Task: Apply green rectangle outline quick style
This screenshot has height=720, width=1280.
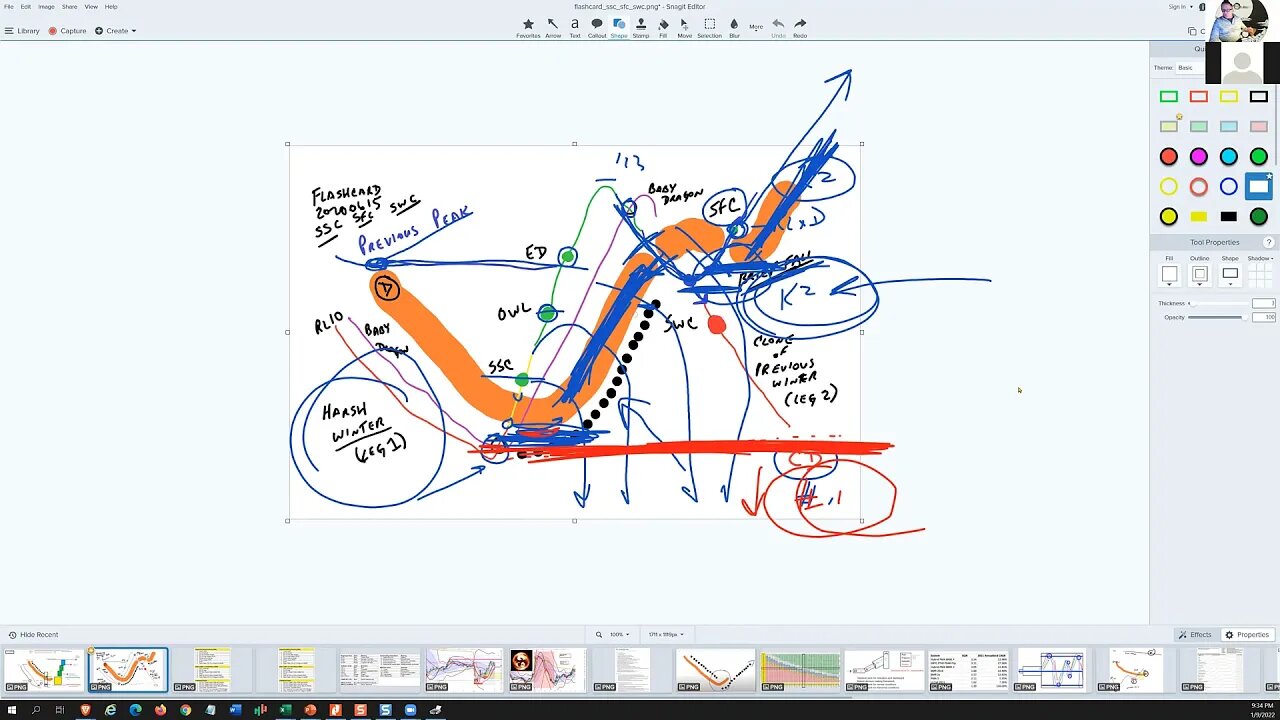Action: [1169, 97]
